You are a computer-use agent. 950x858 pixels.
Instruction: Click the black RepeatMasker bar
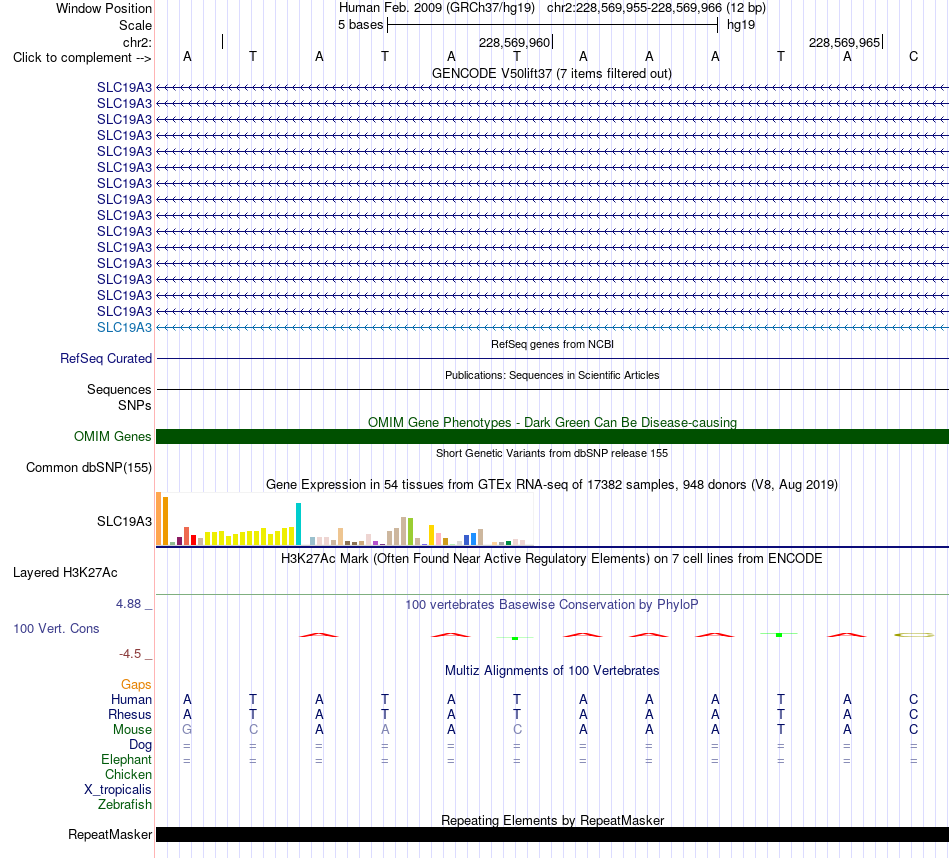(x=552, y=834)
